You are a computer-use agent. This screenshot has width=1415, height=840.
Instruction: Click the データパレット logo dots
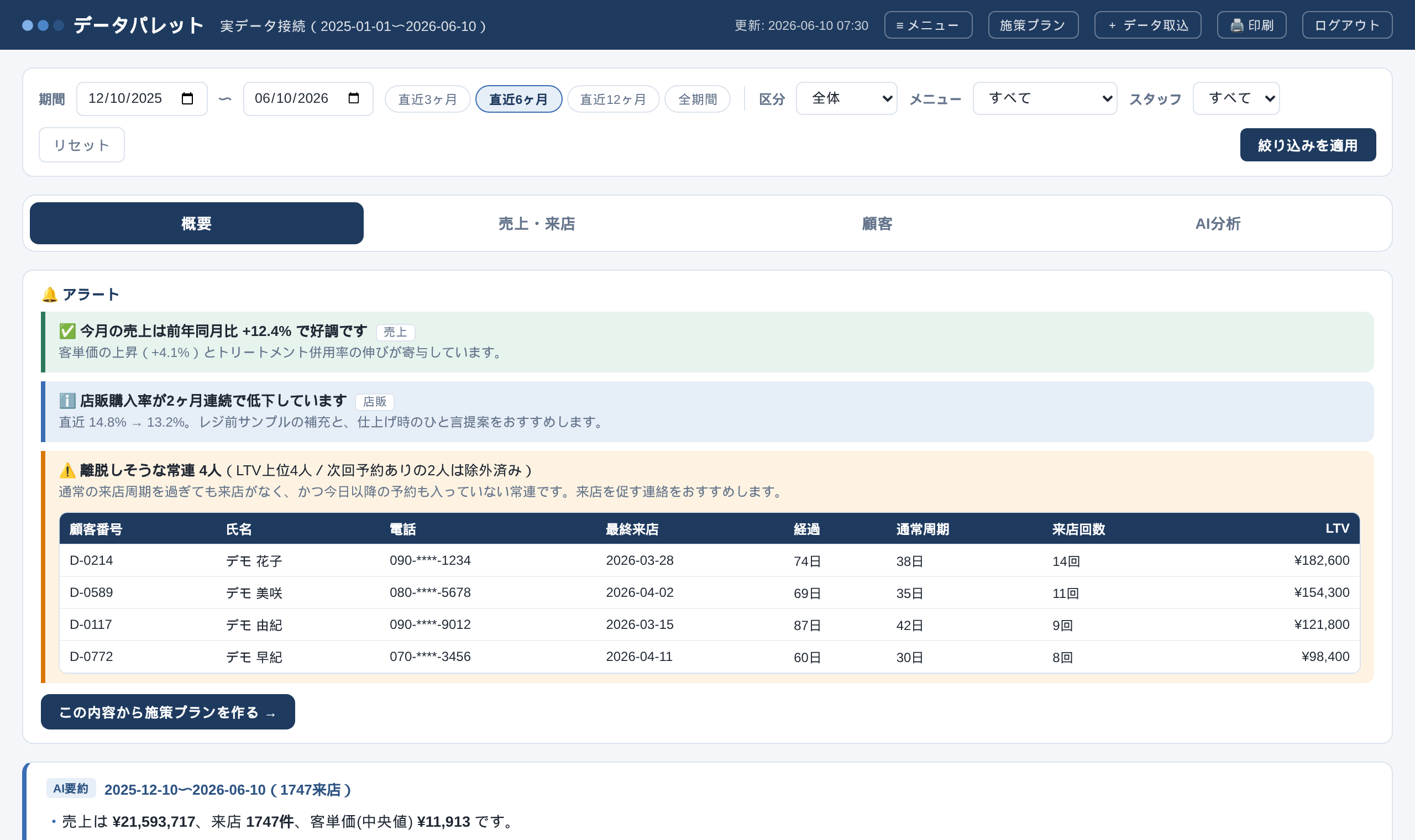pyautogui.click(x=43, y=25)
